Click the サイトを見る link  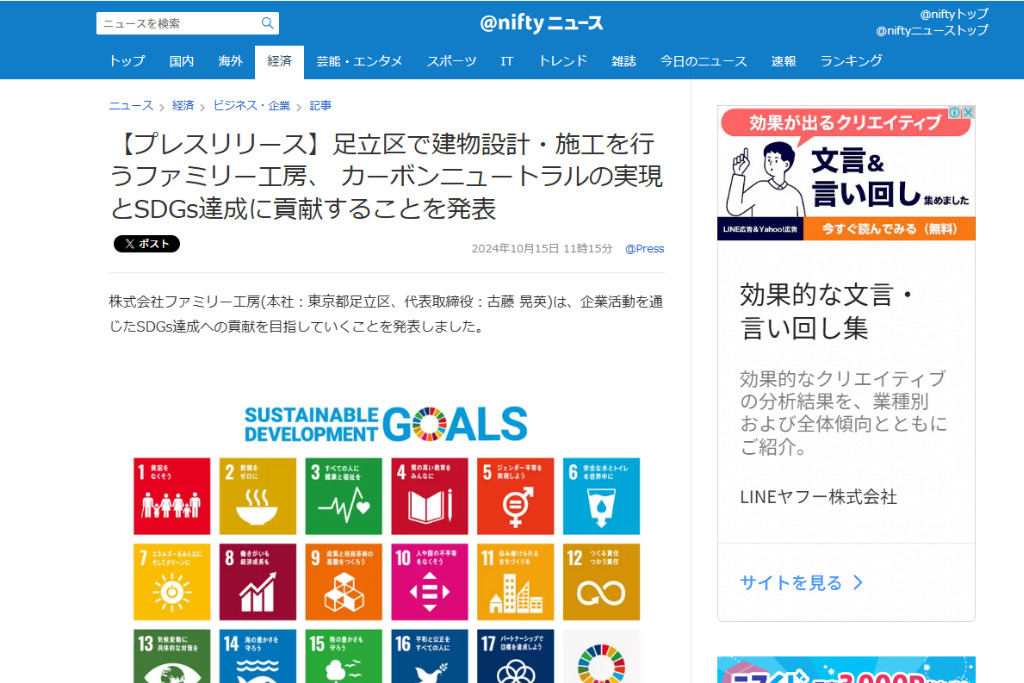click(x=791, y=582)
